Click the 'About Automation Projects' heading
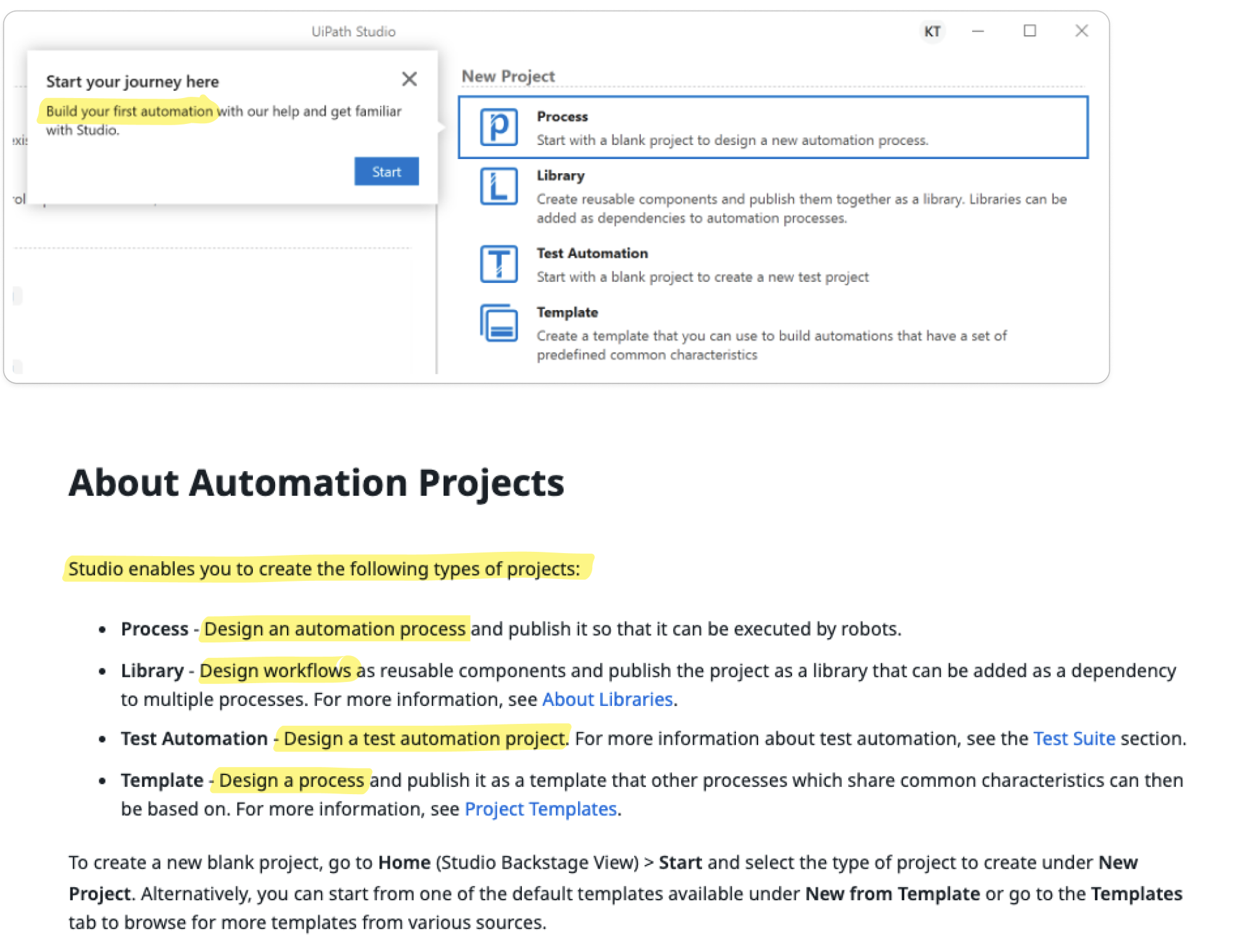 coord(316,482)
